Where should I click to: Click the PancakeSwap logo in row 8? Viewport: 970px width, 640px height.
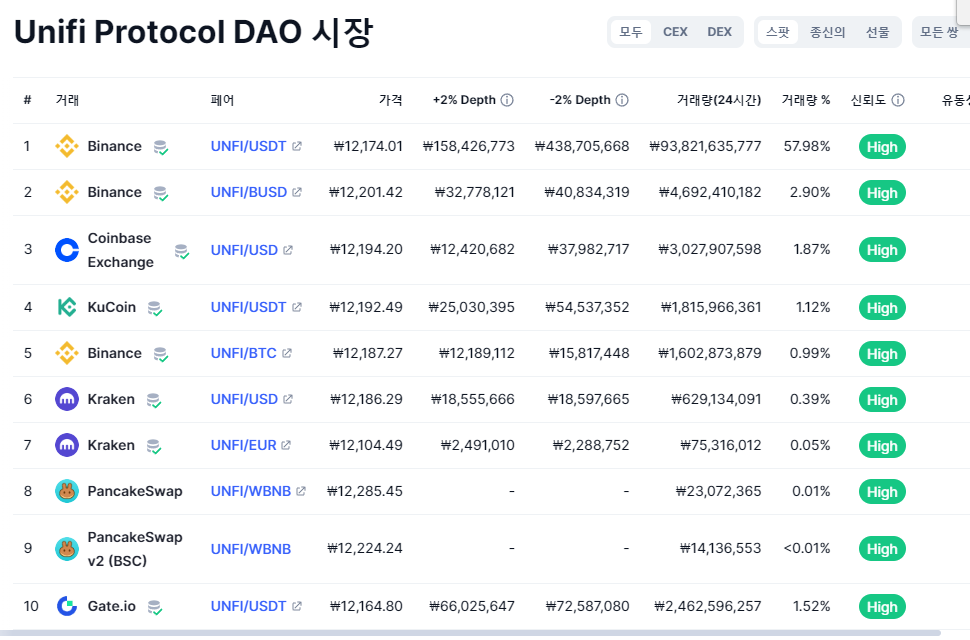coord(67,491)
